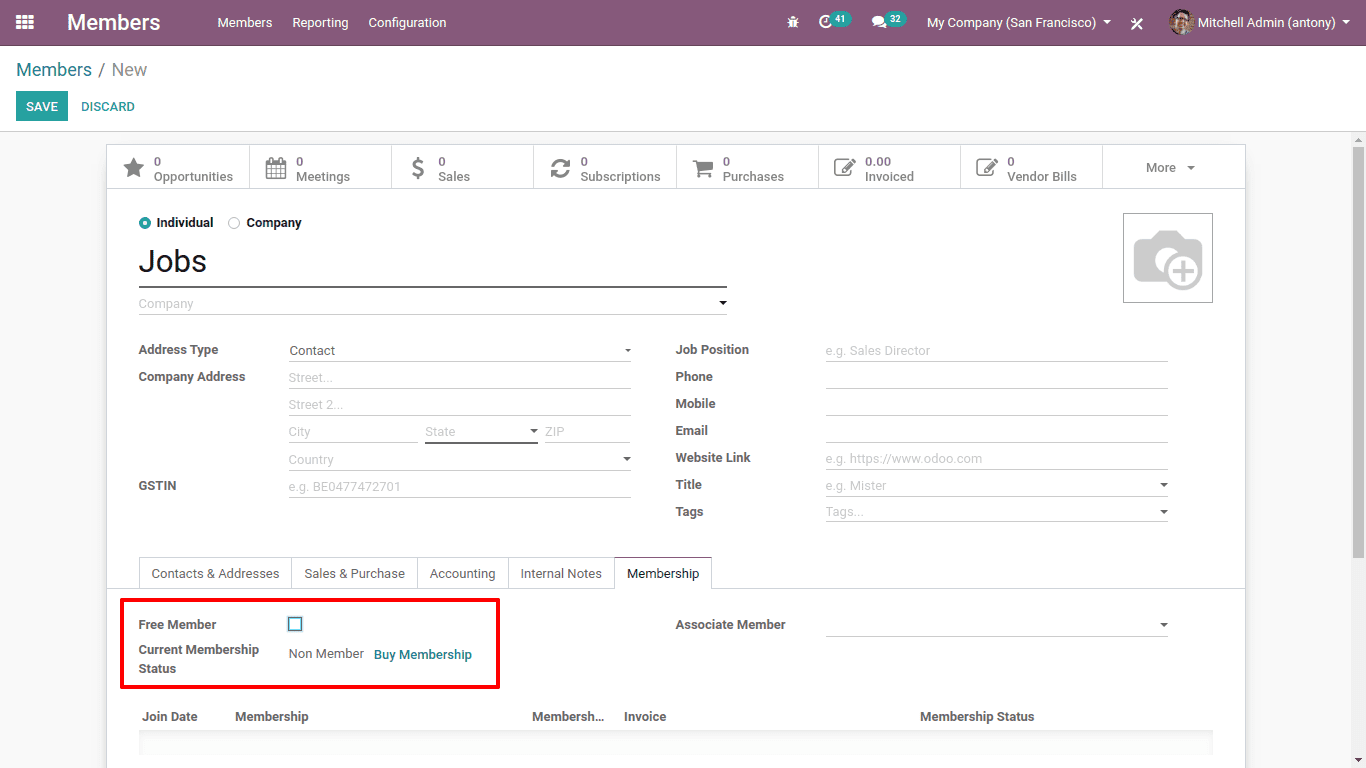The image size is (1366, 768).
Task: Click the City field
Action: pos(353,432)
